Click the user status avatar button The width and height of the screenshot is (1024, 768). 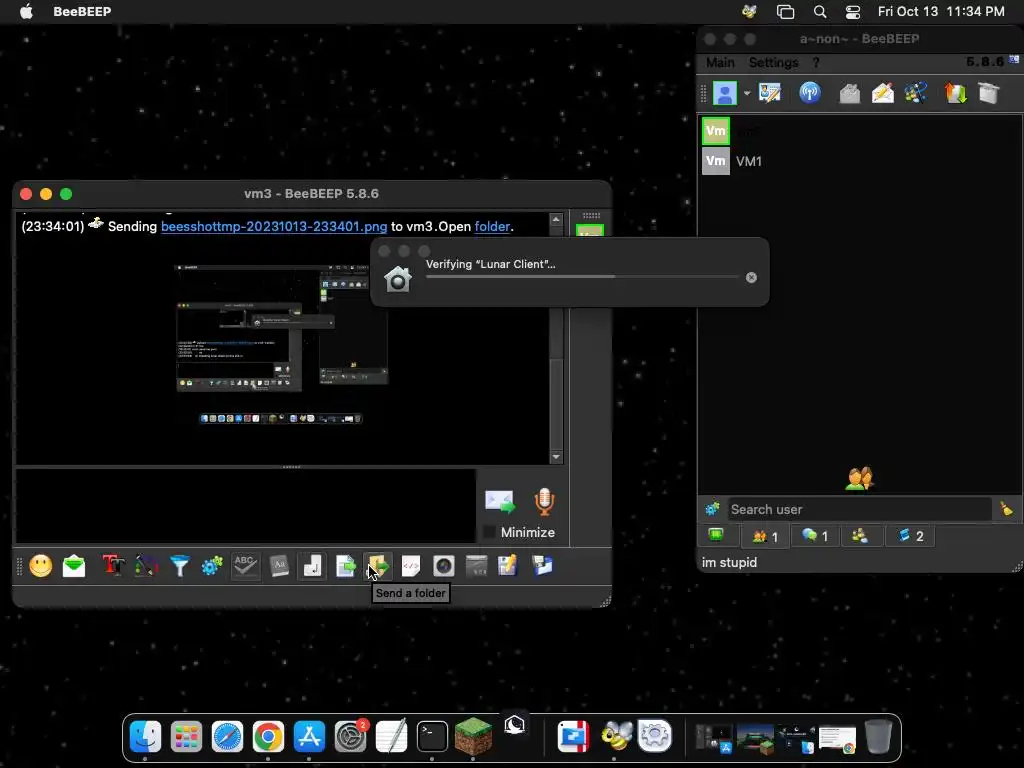724,93
